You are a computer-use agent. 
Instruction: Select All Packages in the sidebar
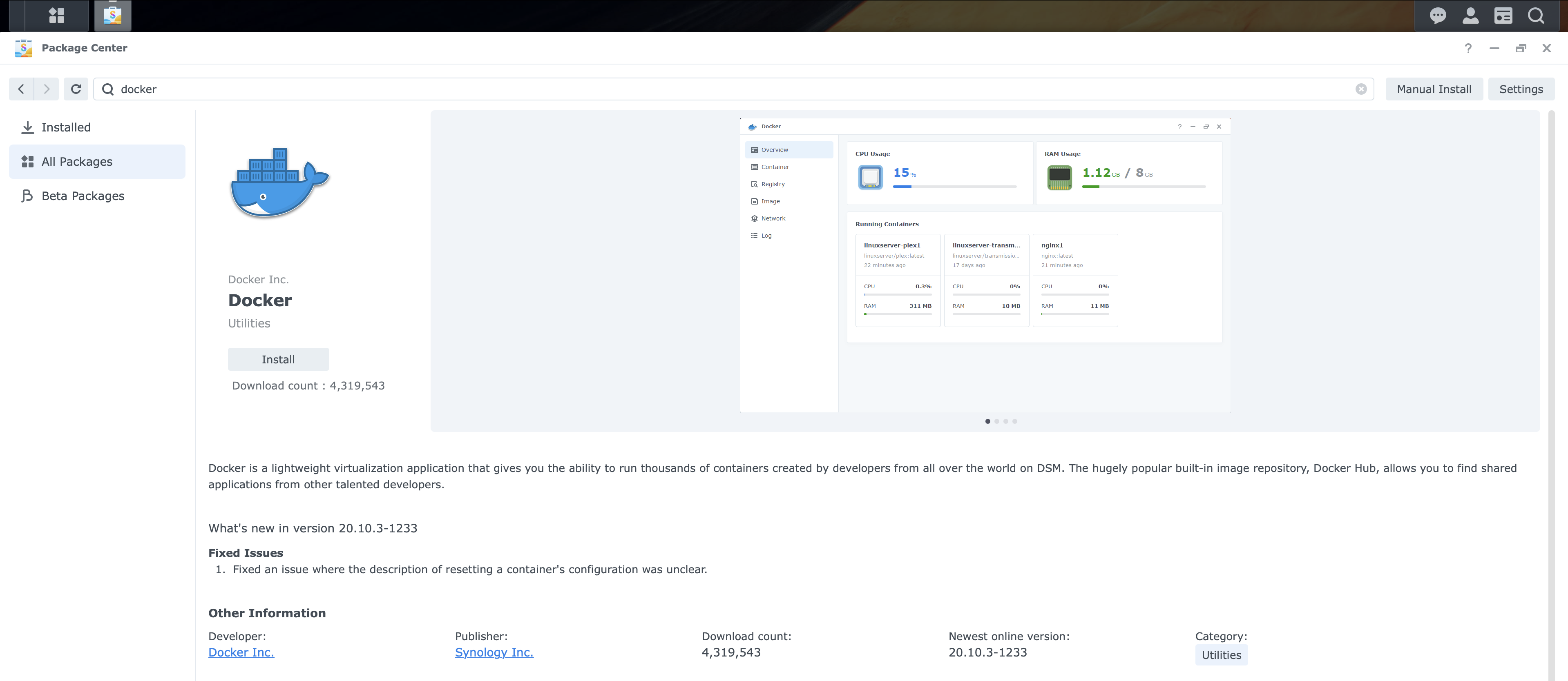77,161
